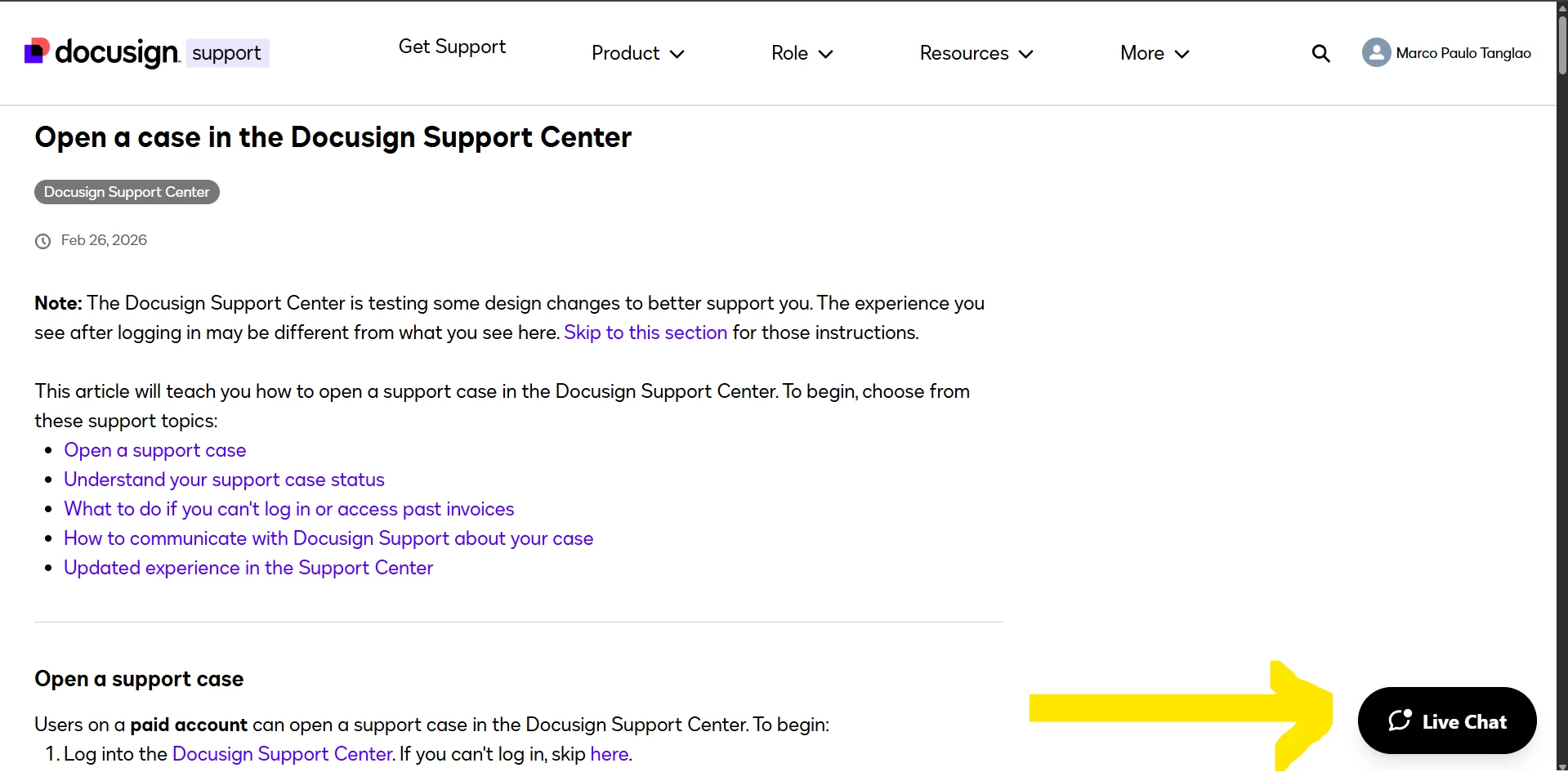The width and height of the screenshot is (1568, 772).
Task: Start a Live Chat session
Action: point(1447,721)
